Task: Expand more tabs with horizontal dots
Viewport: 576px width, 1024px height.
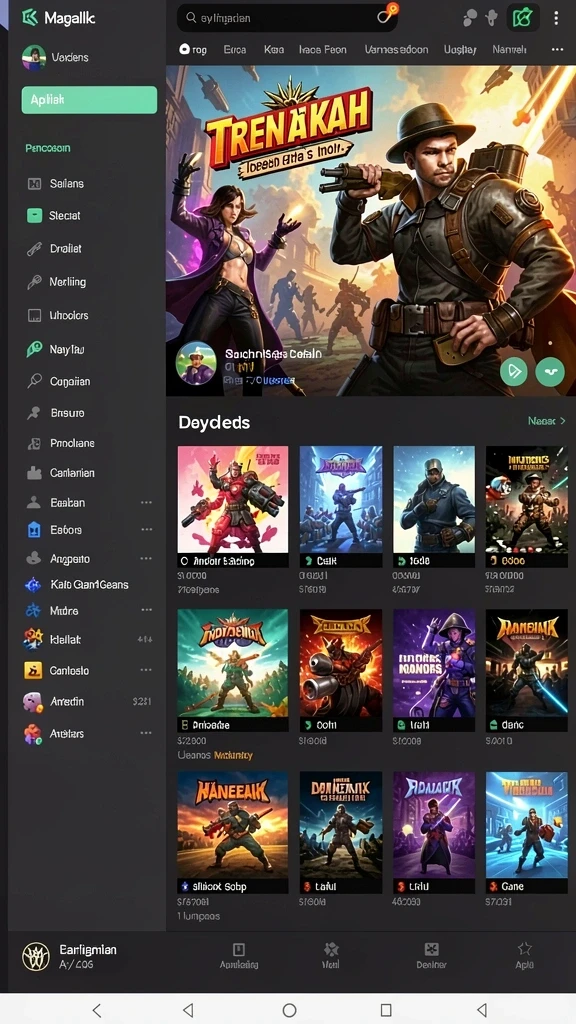Action: [557, 50]
